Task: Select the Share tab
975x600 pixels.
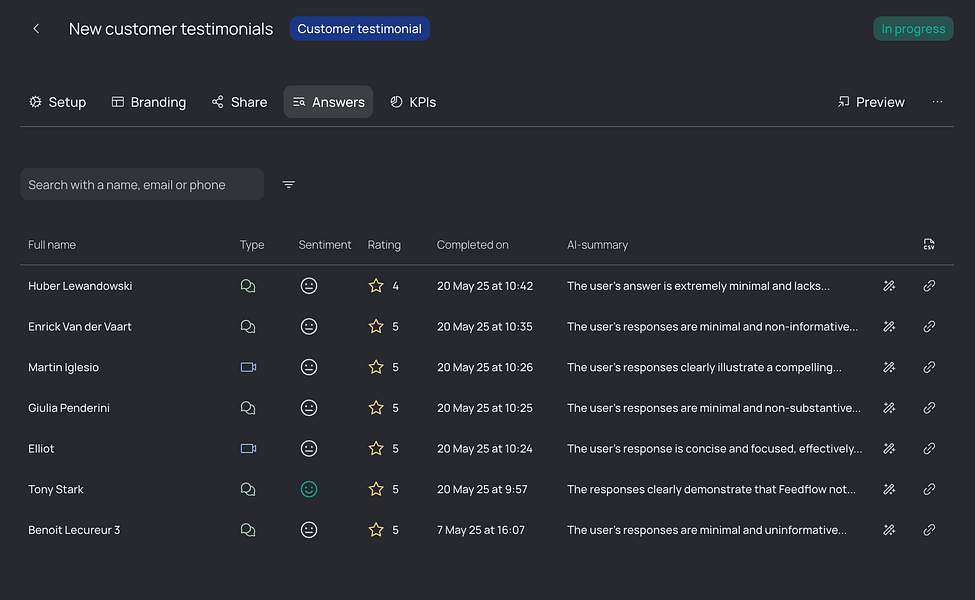Action: [x=239, y=102]
